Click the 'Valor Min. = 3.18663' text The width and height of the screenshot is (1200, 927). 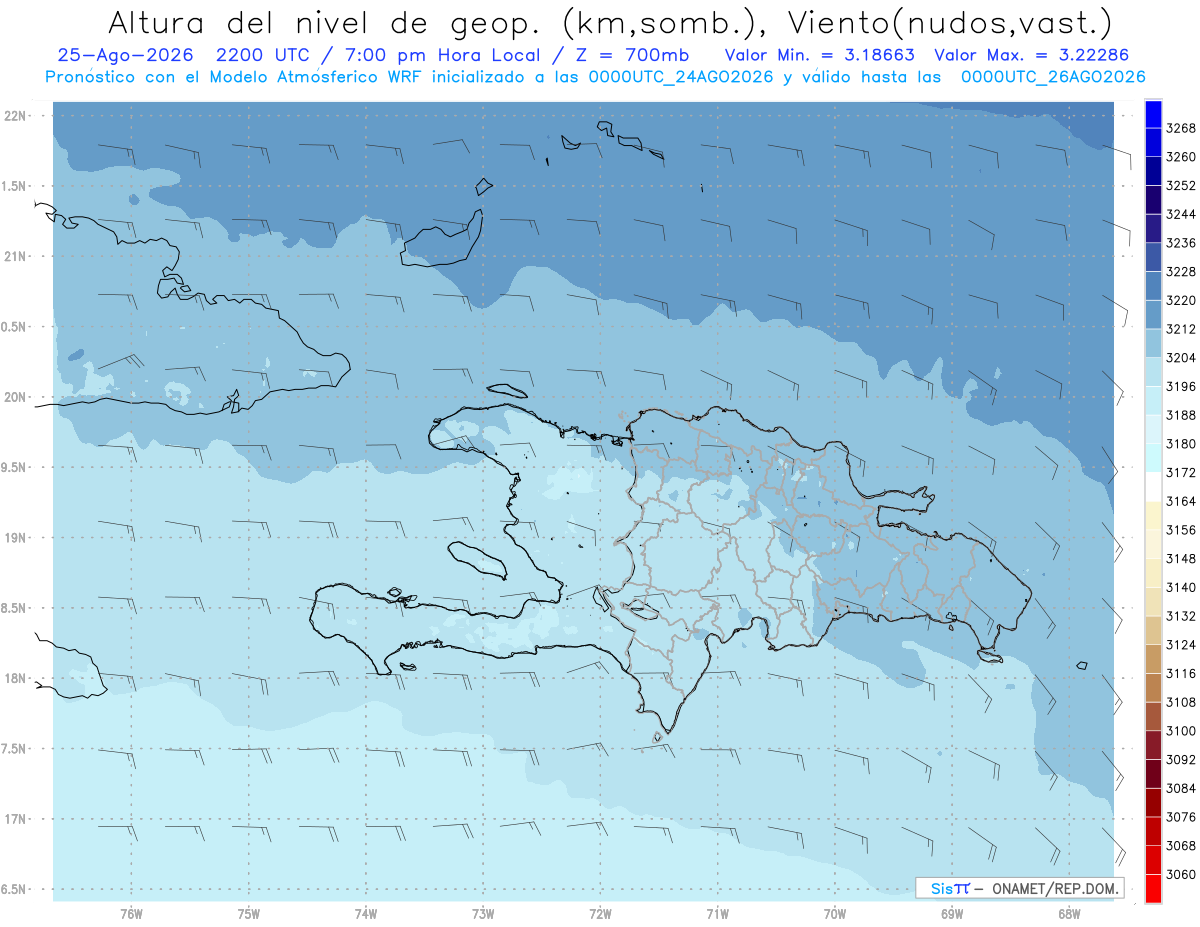coord(821,56)
